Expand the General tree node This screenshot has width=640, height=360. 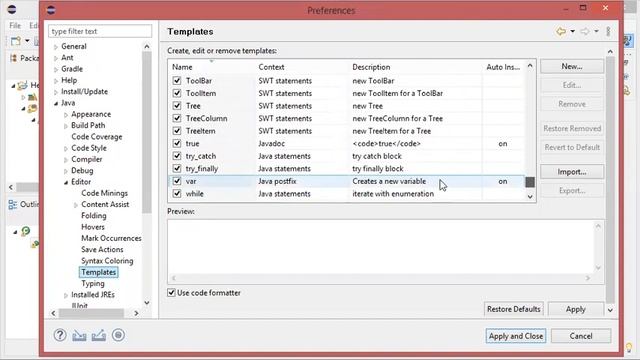(x=56, y=47)
